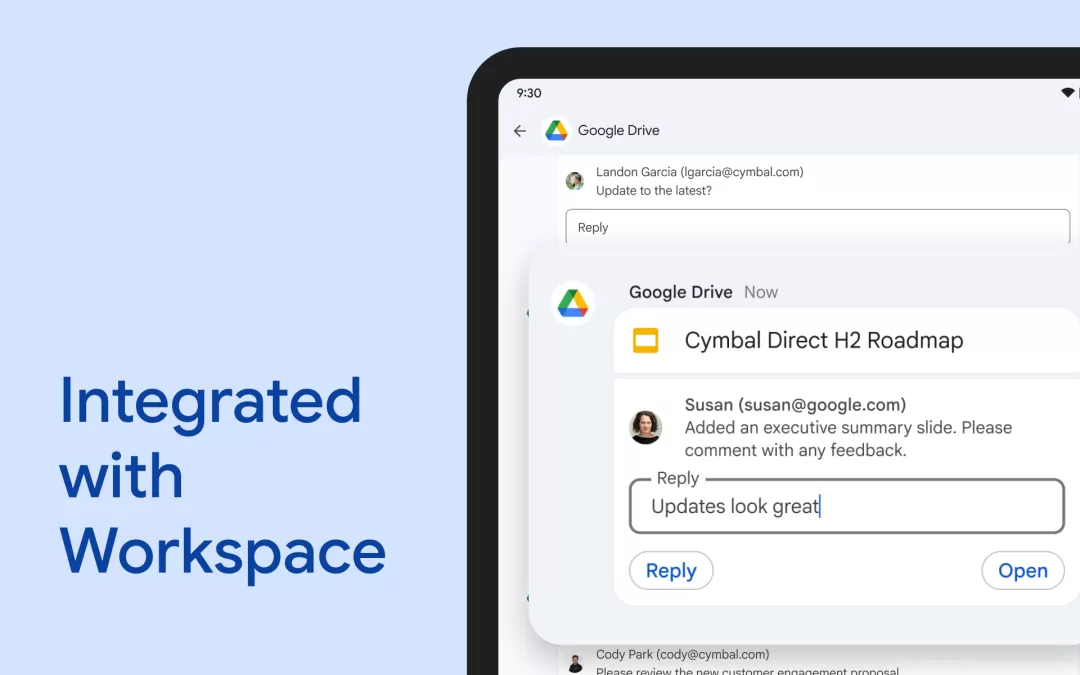Open the Google Drive icon on the notification
Screen dimensions: 1080x675
573,304
